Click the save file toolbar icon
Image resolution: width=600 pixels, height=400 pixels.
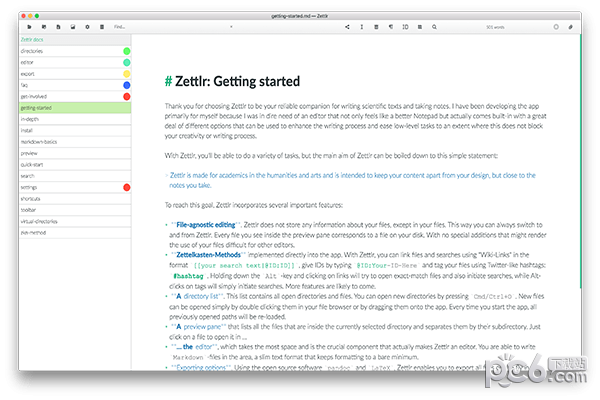coord(73,27)
